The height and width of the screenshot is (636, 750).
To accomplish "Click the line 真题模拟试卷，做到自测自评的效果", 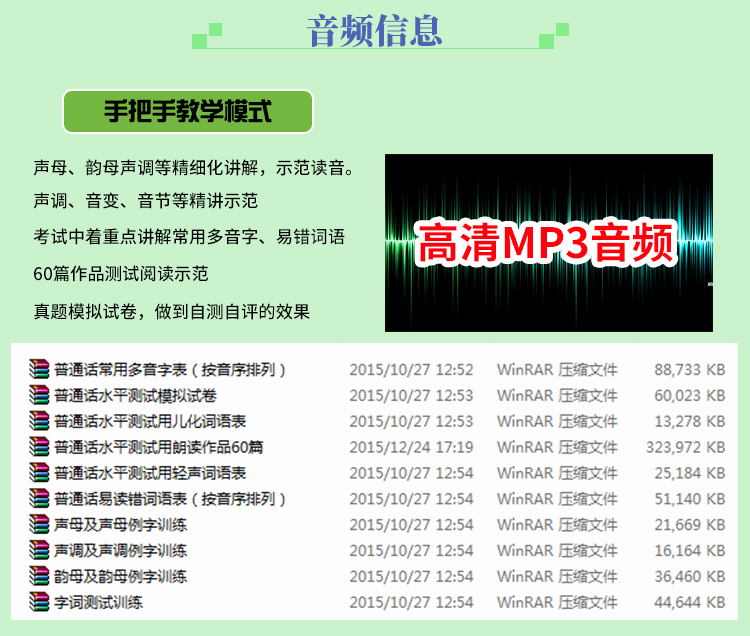I will [x=172, y=312].
